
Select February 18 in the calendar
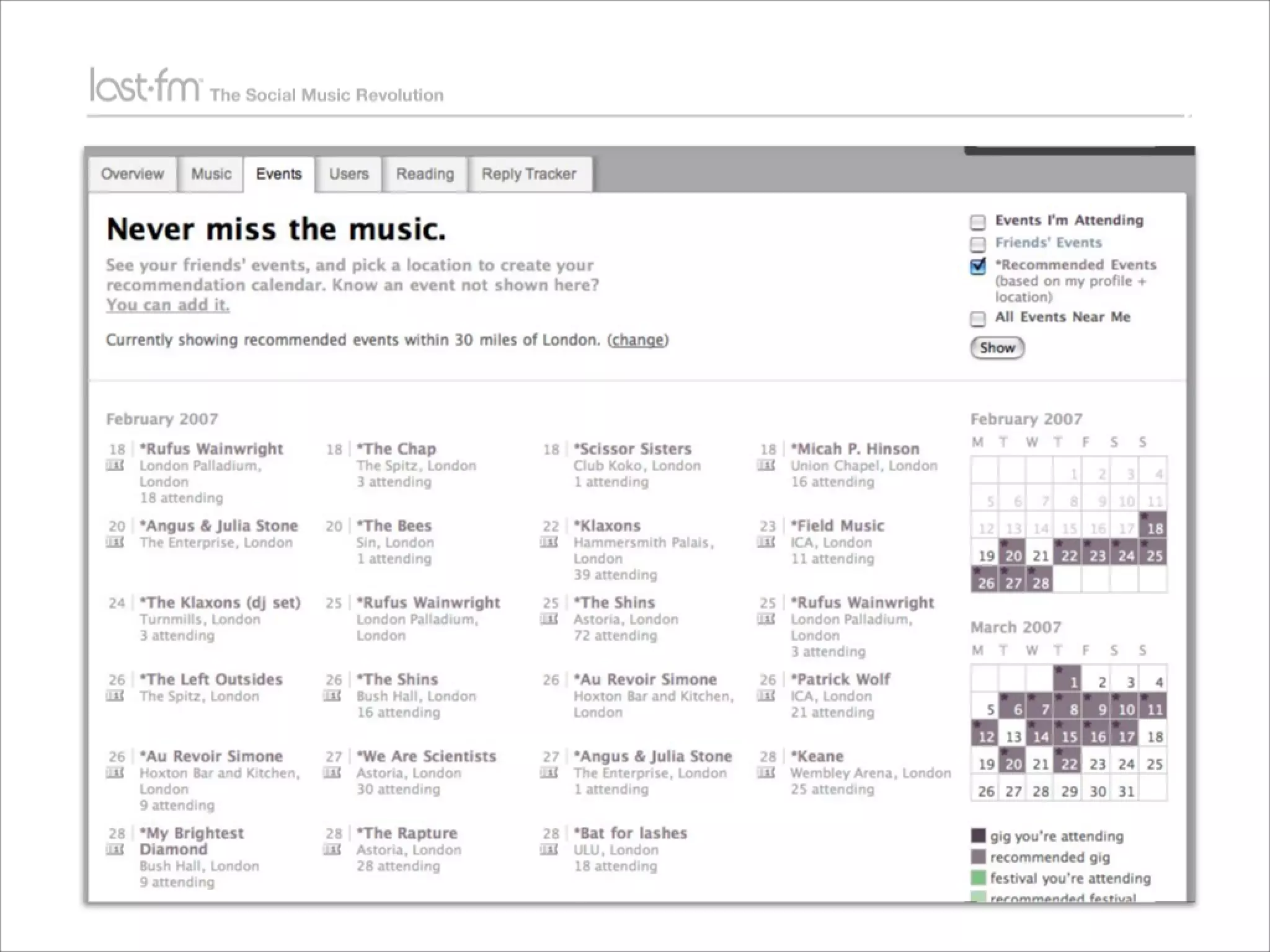1153,525
